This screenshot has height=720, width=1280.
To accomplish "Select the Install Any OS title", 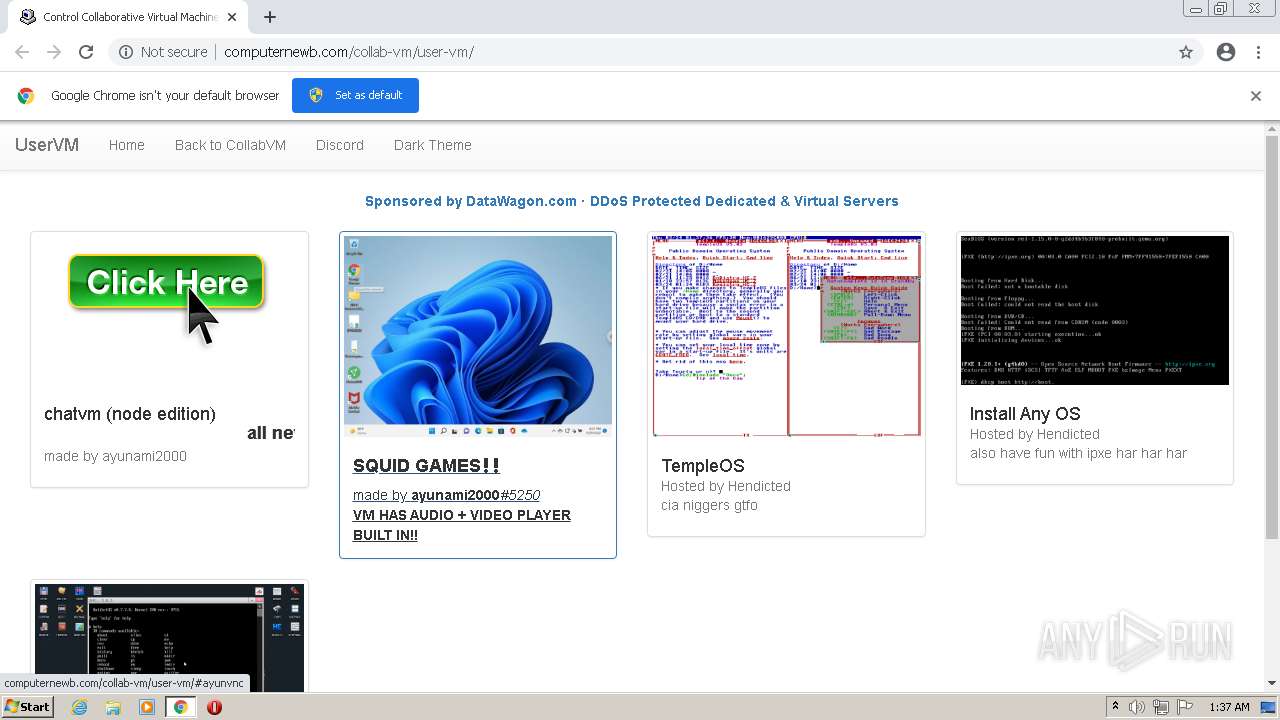I will point(1025,414).
